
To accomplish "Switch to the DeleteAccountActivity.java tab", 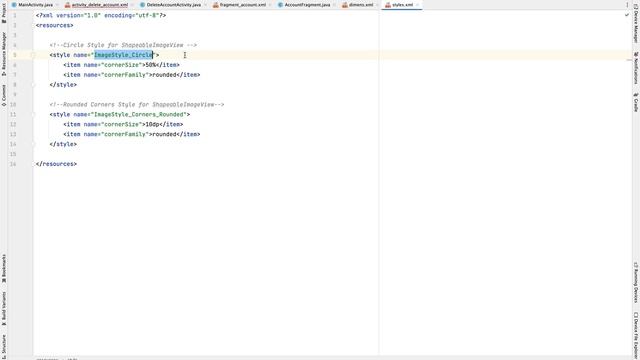I will pos(173,5).
